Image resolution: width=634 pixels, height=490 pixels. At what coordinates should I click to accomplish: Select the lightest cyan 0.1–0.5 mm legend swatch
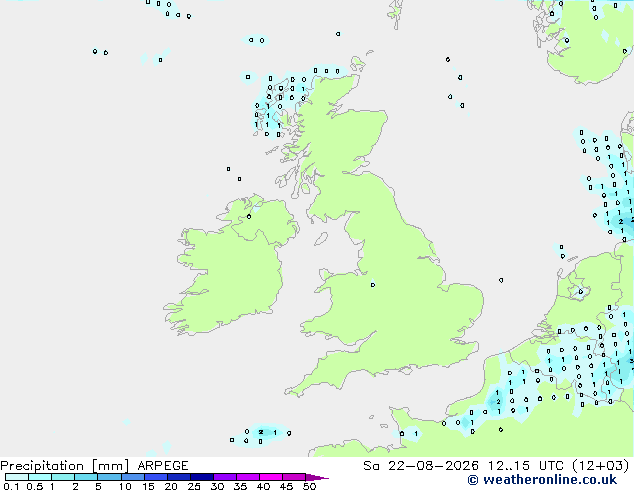click(17, 477)
